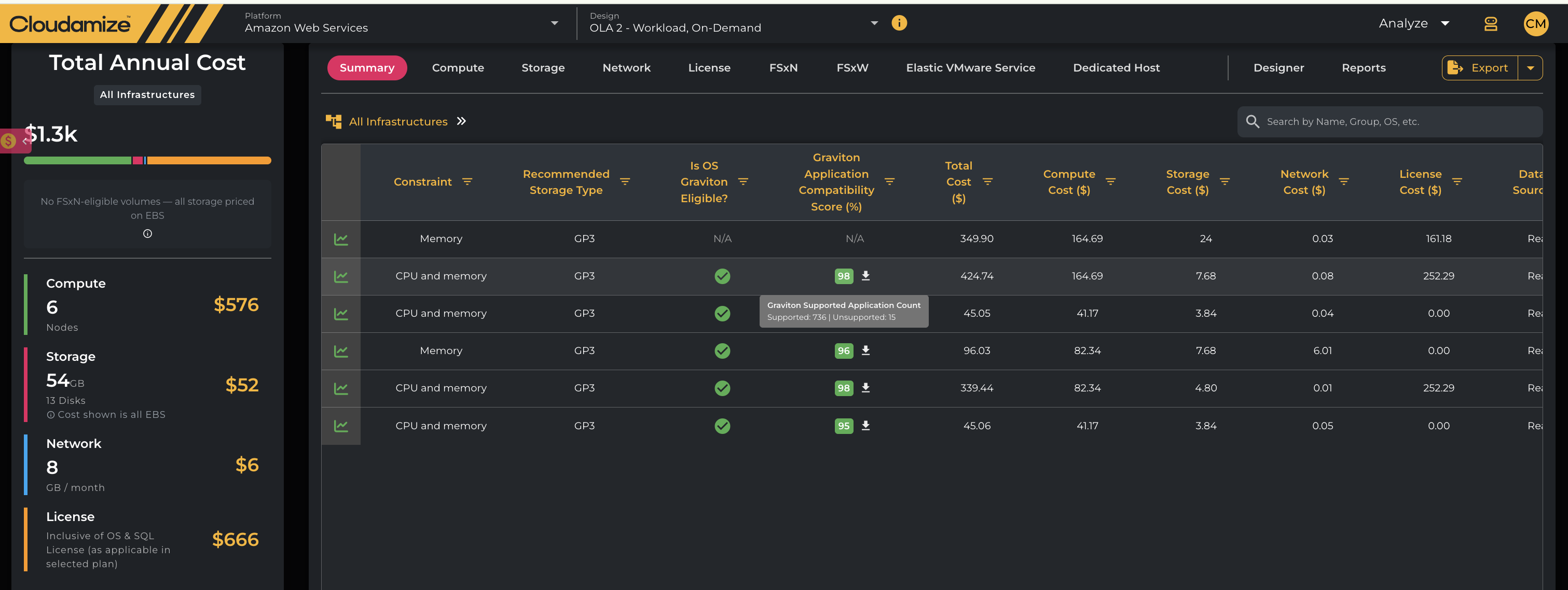This screenshot has height=590, width=1568.
Task: Filter the Is OS Graviton Eligible column
Action: coord(742,182)
